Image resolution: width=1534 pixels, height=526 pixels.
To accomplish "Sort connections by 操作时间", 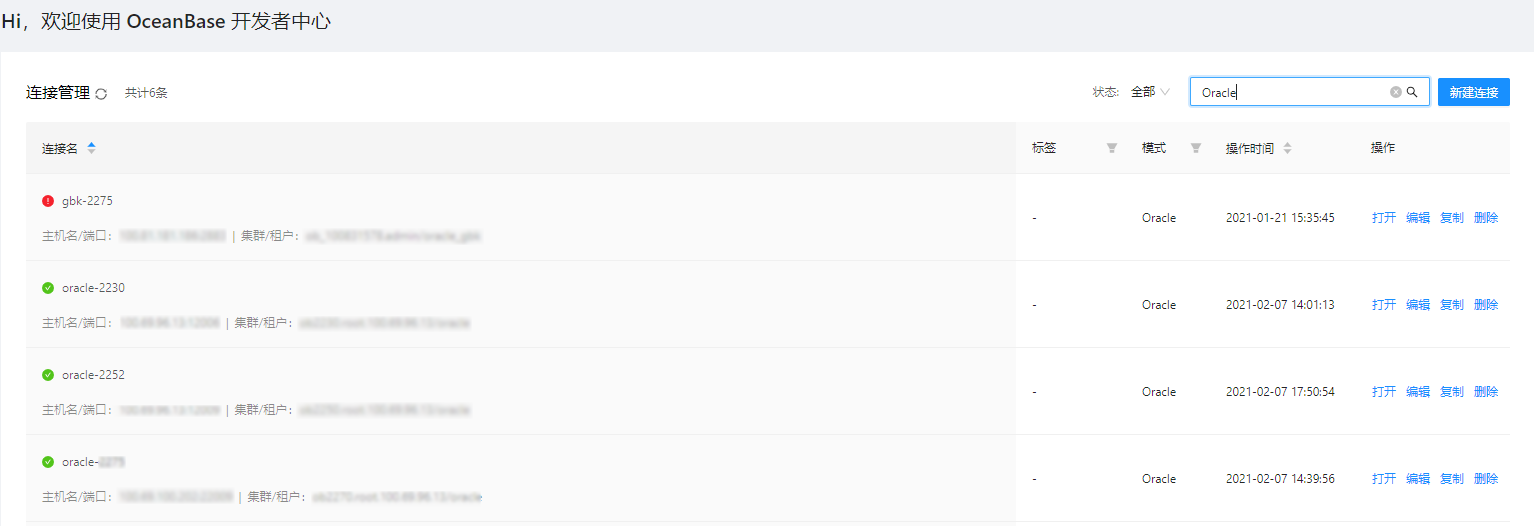I will coord(1287,148).
